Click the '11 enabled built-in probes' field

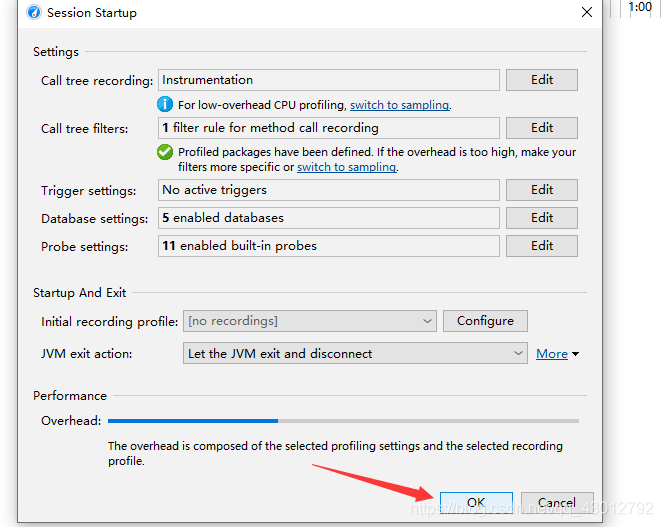pyautogui.click(x=328, y=246)
